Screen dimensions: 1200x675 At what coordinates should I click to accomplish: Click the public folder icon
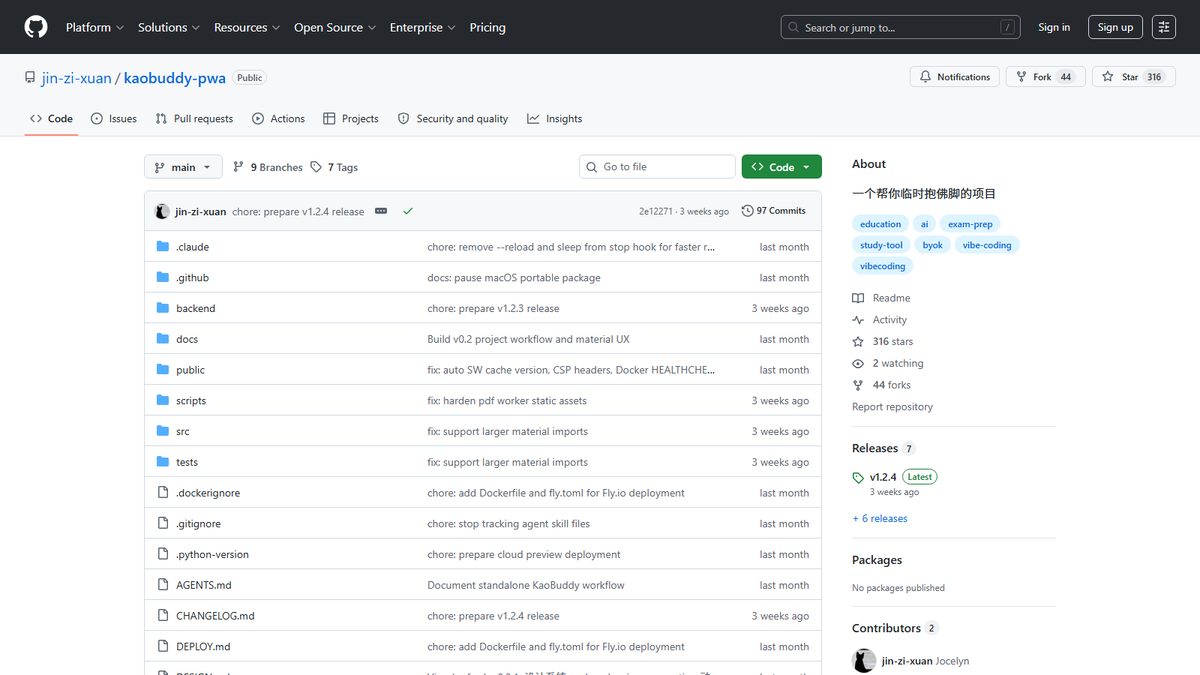[x=163, y=370]
